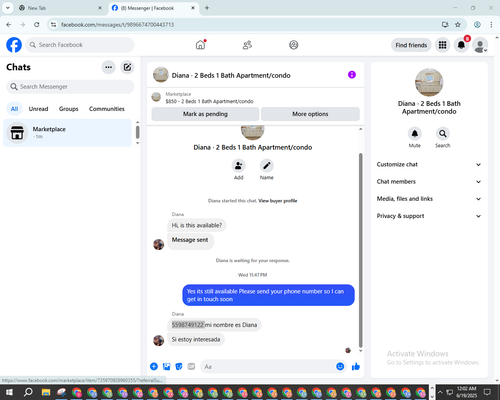This screenshot has height=400, width=500.
Task: Select the Communities filter tab
Action: tap(107, 109)
